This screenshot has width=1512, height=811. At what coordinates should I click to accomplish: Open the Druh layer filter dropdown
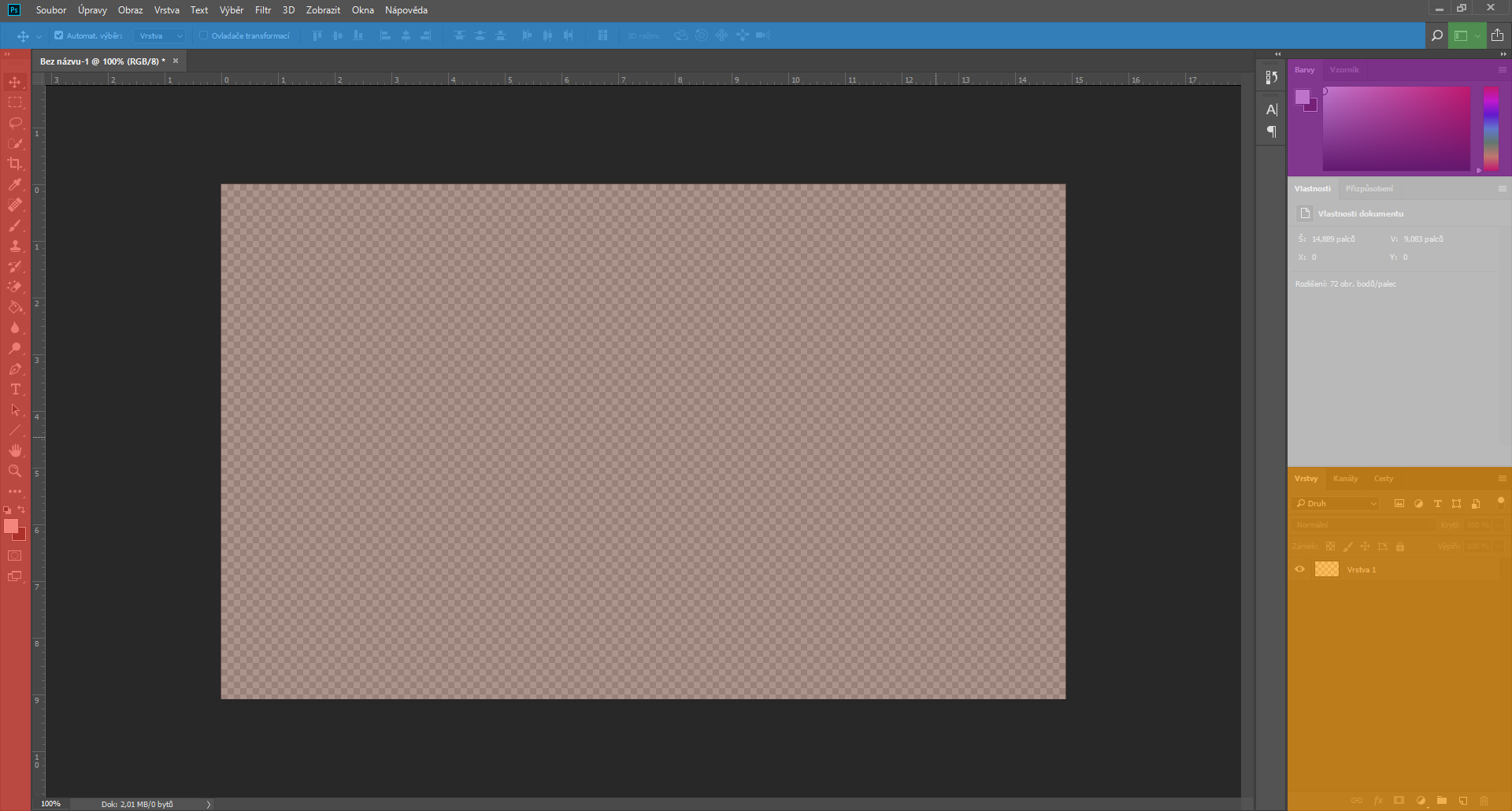[x=1336, y=503]
